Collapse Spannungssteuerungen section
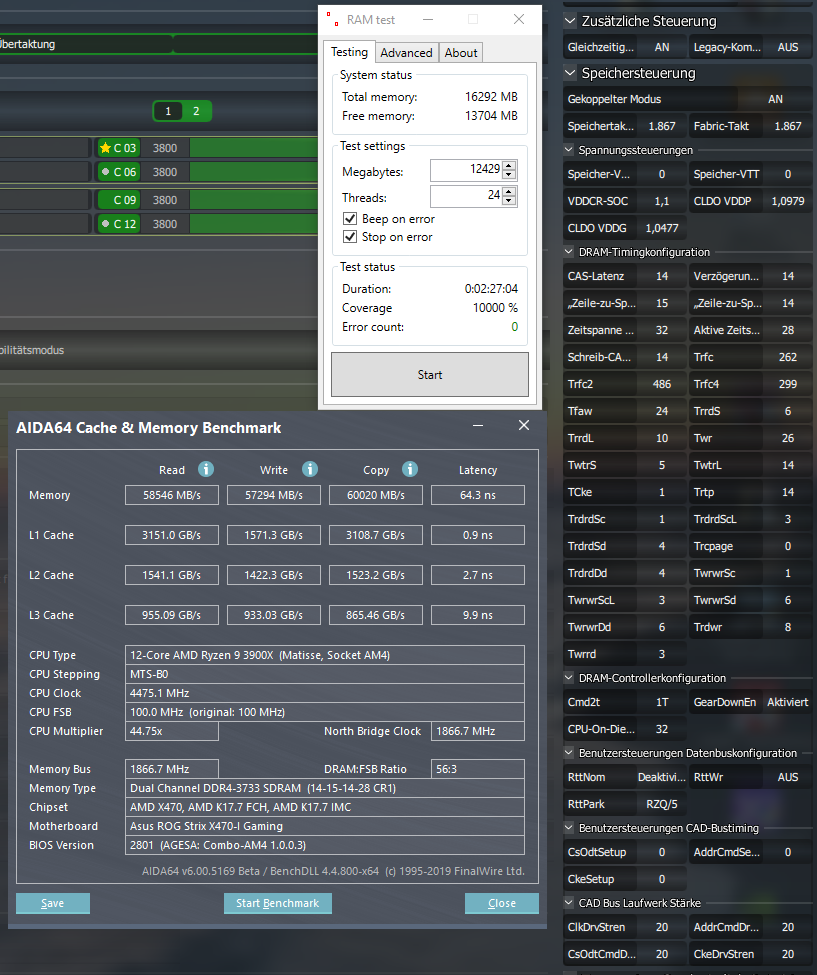817x975 pixels. click(x=569, y=150)
